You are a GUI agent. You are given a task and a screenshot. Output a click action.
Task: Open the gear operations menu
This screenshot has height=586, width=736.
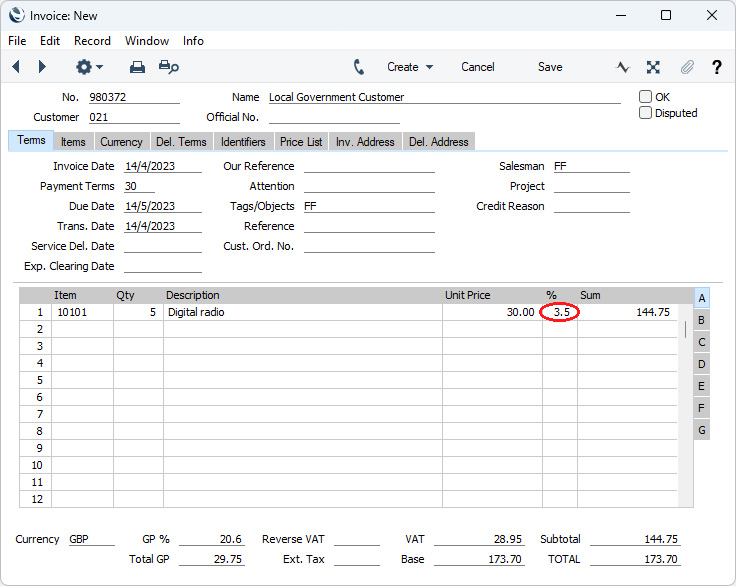[89, 67]
